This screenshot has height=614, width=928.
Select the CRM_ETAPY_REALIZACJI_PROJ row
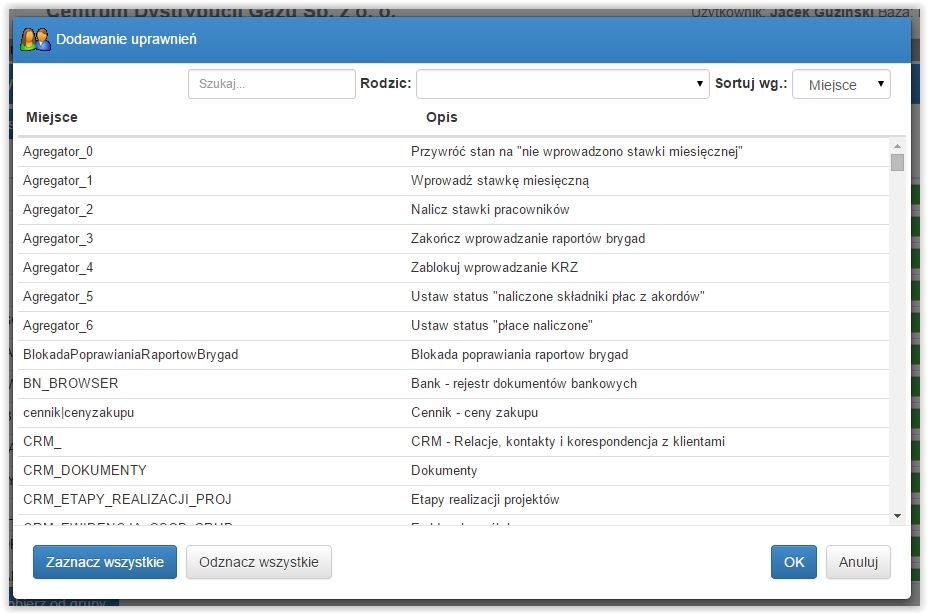[x=453, y=500]
